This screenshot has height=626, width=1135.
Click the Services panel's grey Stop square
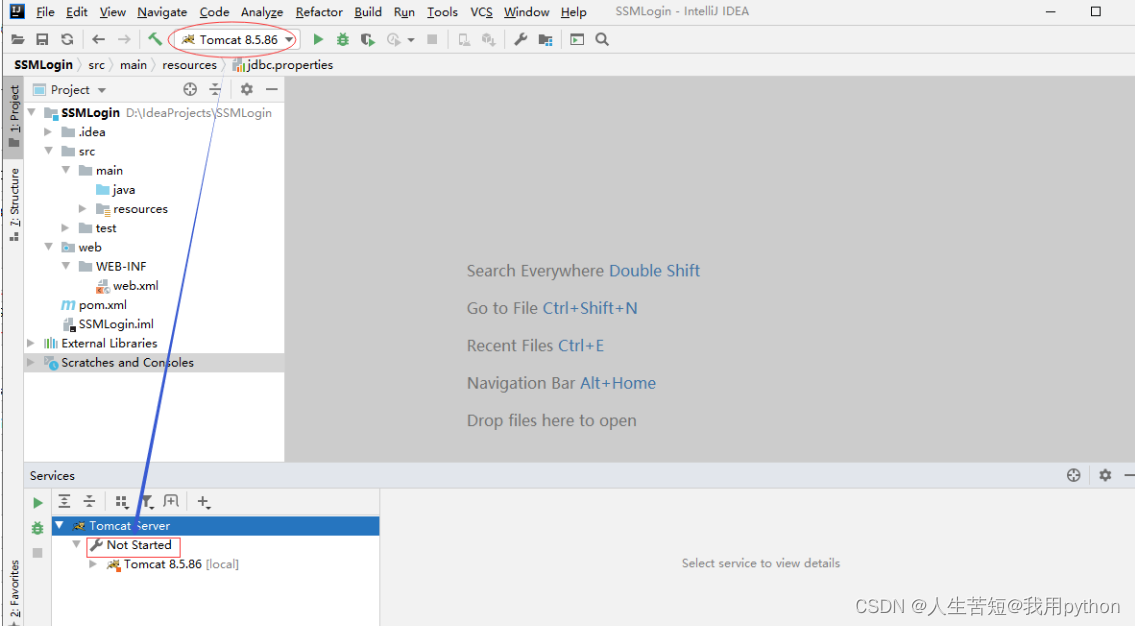pos(38,553)
